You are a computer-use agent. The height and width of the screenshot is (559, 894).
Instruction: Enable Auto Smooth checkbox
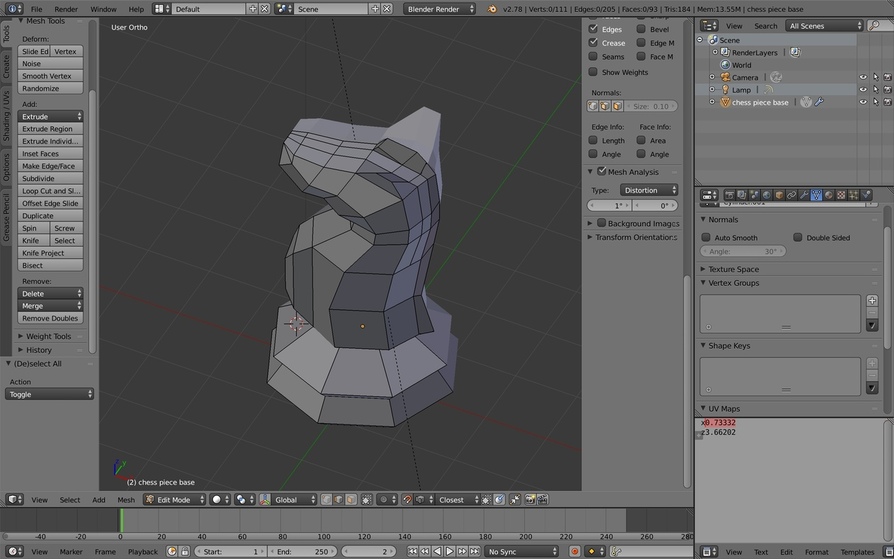(706, 237)
